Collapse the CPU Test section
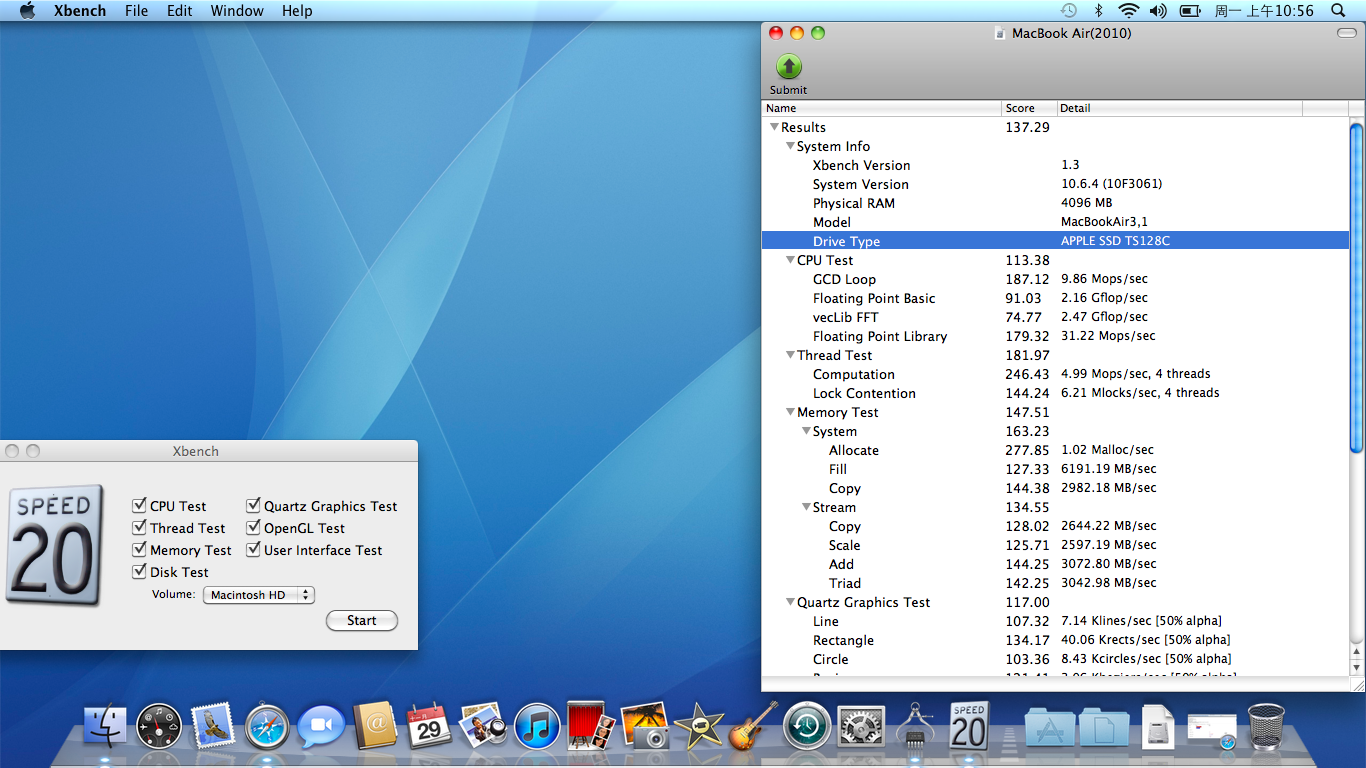 (x=790, y=260)
